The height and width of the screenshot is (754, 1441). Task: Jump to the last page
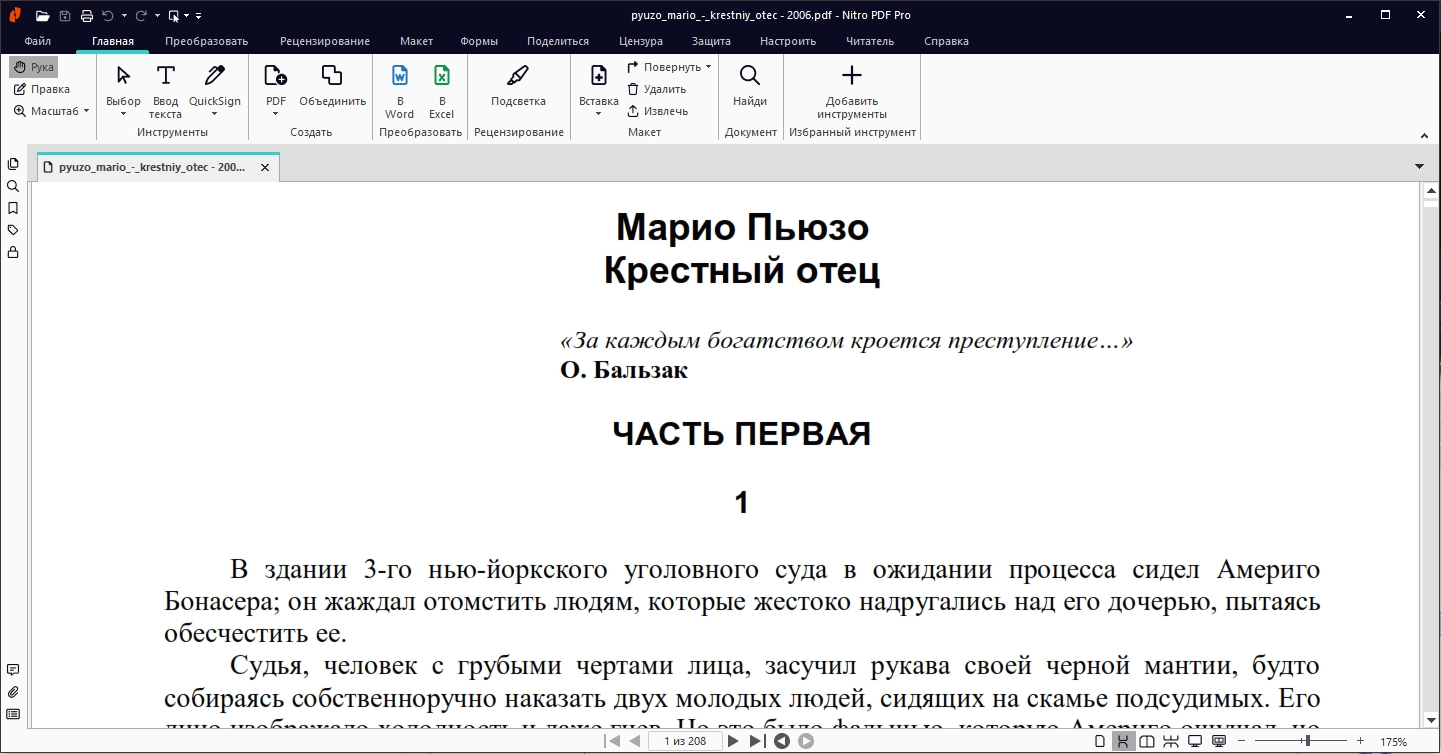pos(757,741)
